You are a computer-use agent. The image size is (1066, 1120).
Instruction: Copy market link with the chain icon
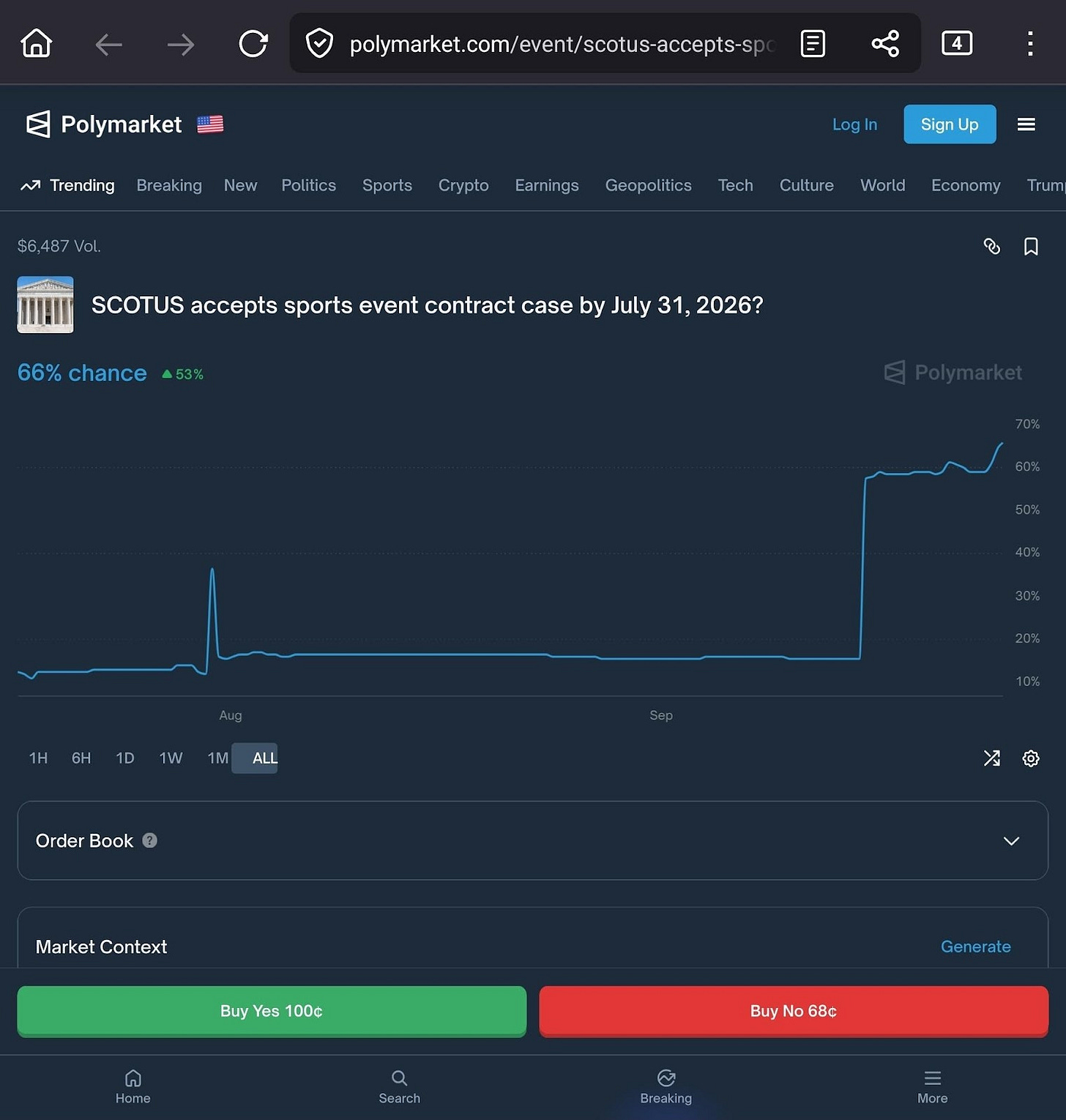tap(991, 247)
